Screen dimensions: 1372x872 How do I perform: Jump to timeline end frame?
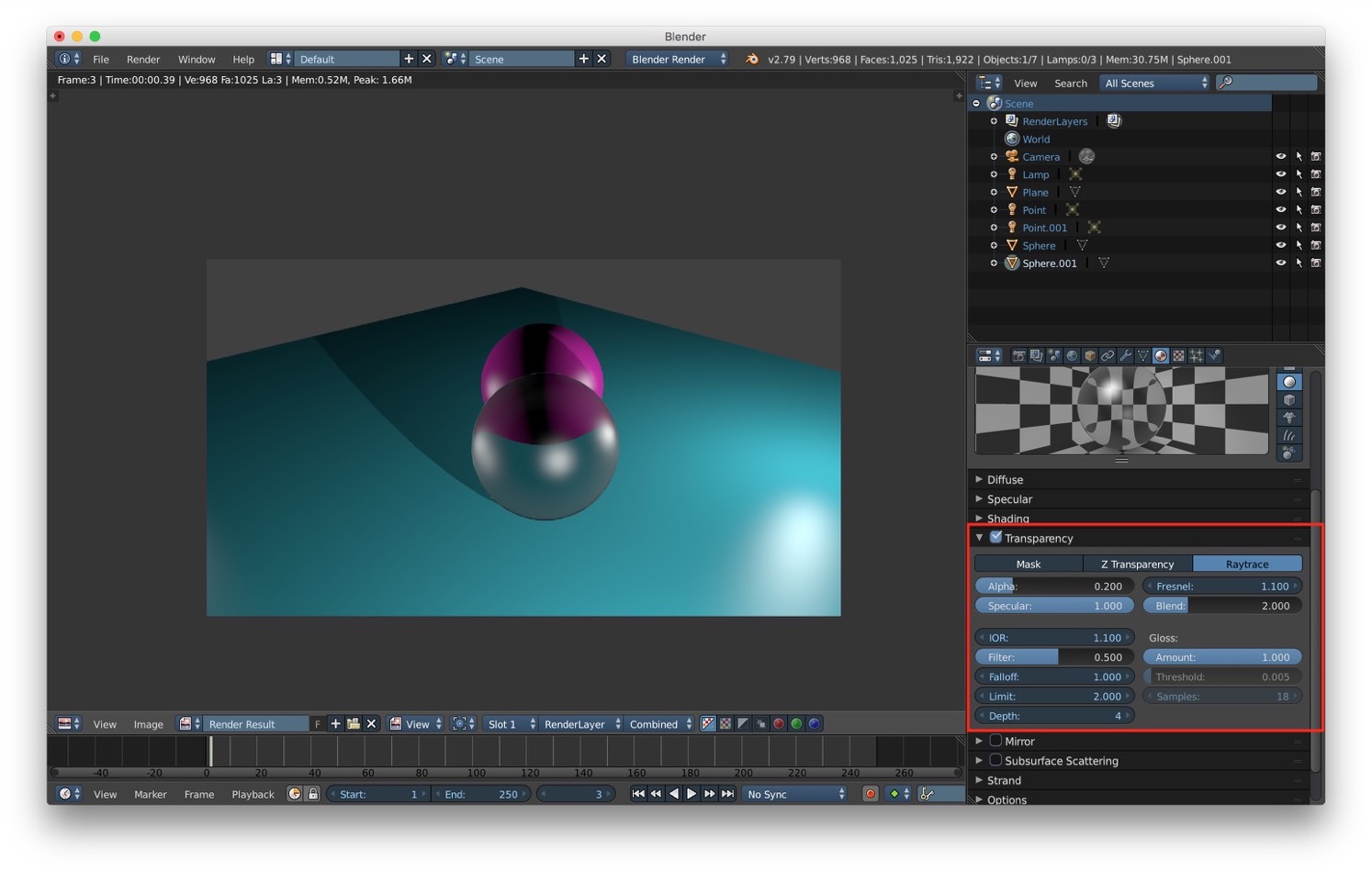727,794
